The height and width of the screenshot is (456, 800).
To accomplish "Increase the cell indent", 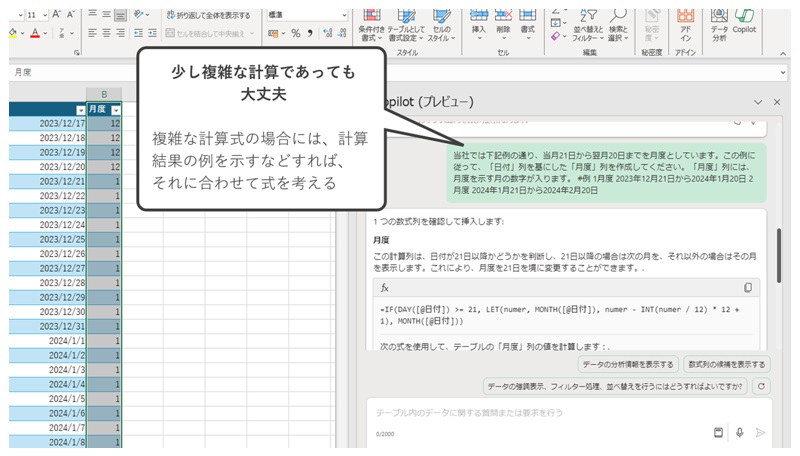I will [153, 33].
